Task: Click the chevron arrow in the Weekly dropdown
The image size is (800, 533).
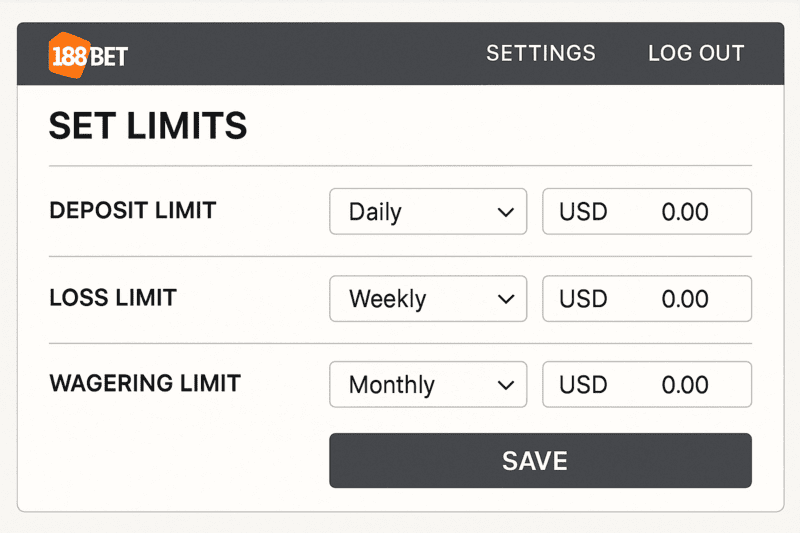Action: tap(506, 299)
